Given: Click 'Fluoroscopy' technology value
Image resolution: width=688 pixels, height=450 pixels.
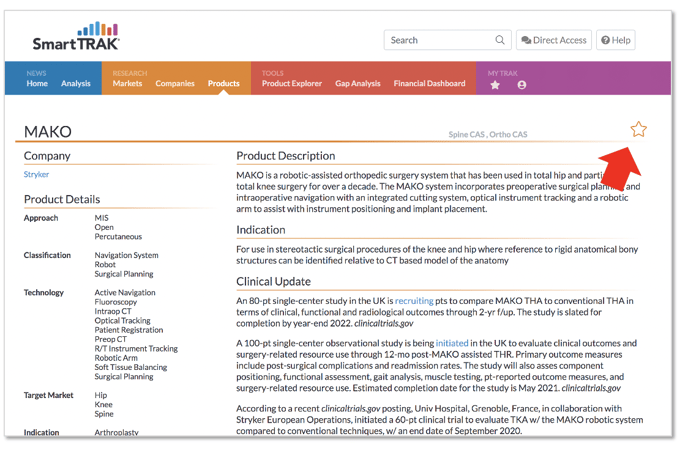Looking at the screenshot, I should [115, 302].
